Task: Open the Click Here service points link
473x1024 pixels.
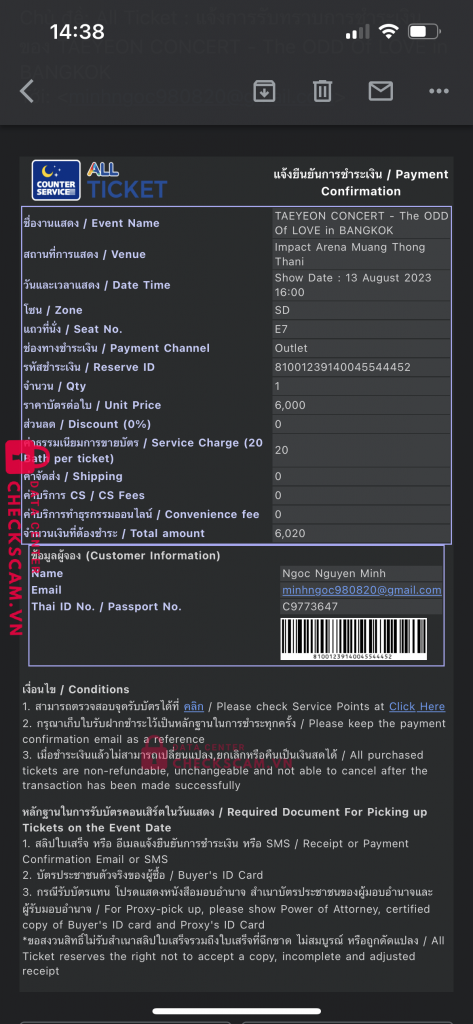Action: (417, 707)
